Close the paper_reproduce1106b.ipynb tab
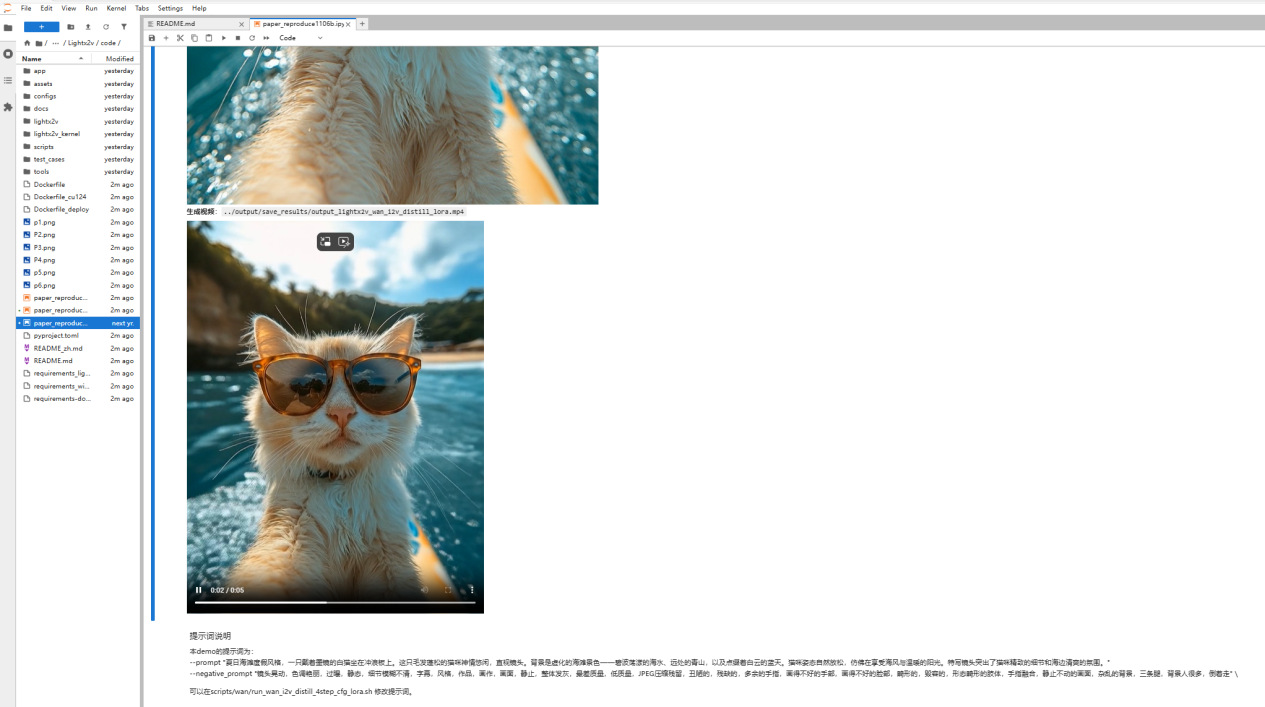Viewport: 1265px width, 707px height. 348,24
